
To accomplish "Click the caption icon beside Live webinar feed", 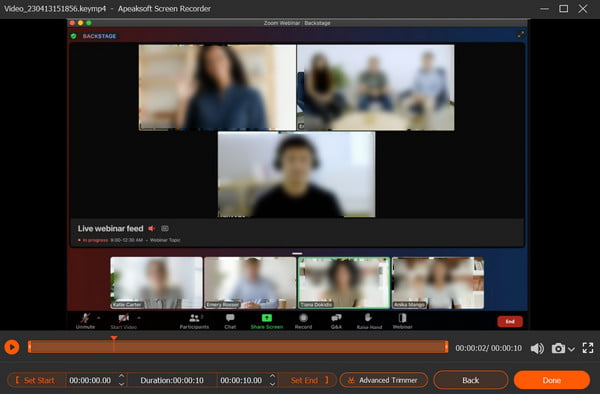I will pyautogui.click(x=165, y=228).
